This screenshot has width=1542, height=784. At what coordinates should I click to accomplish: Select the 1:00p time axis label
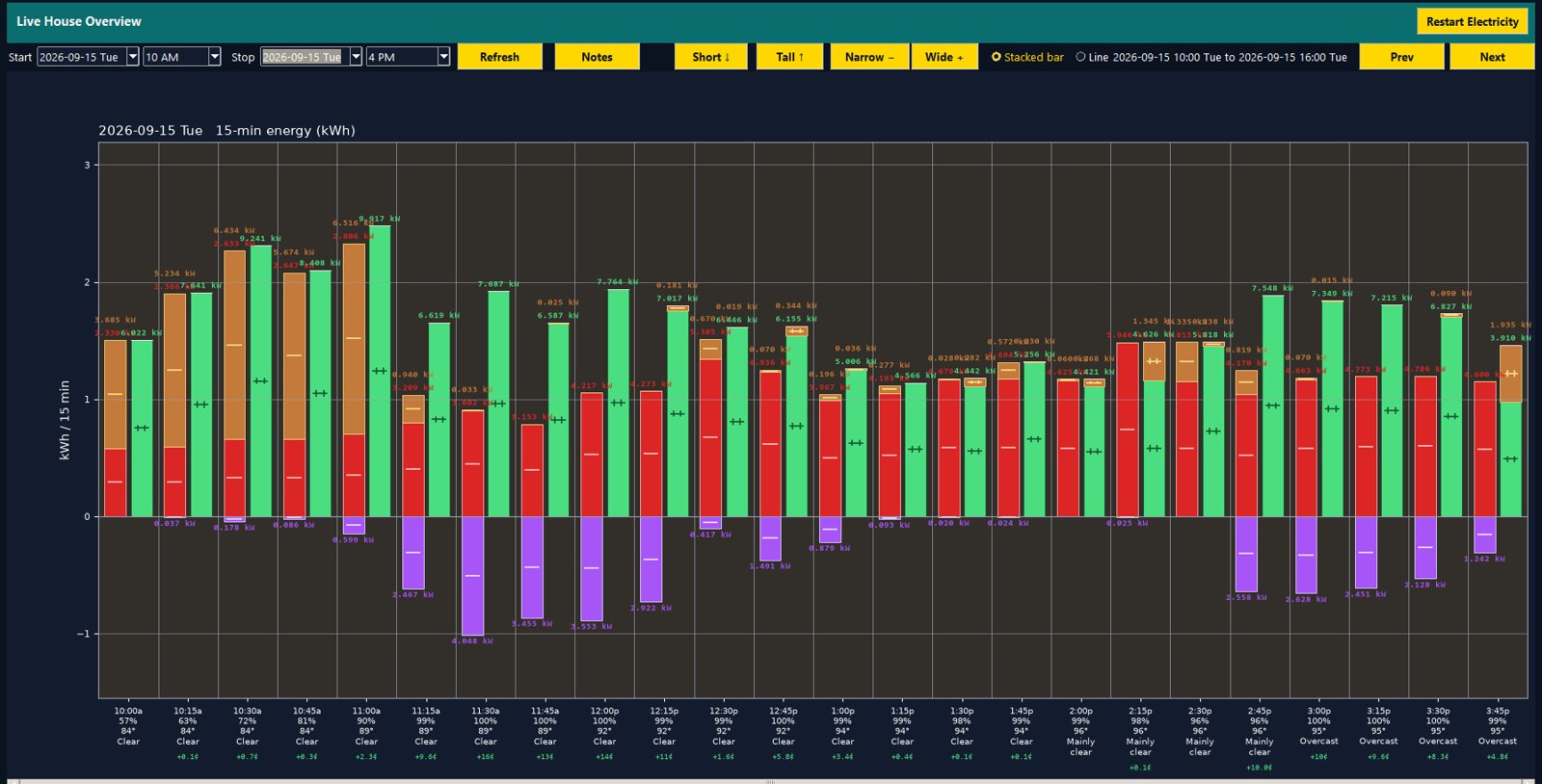(842, 711)
